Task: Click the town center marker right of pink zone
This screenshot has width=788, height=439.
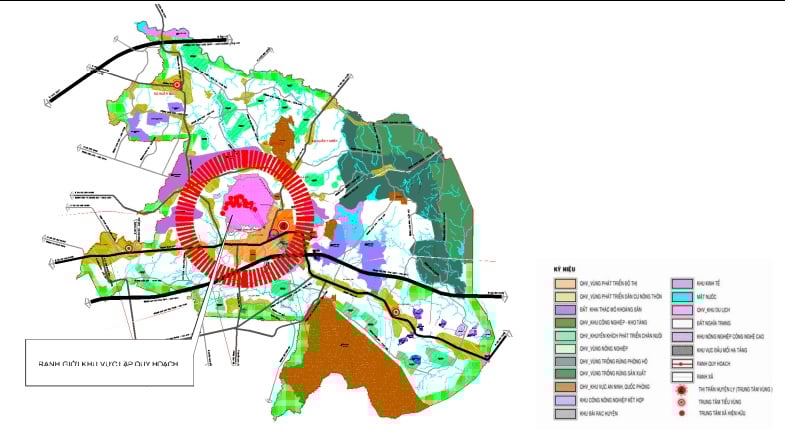Action: tap(283, 227)
